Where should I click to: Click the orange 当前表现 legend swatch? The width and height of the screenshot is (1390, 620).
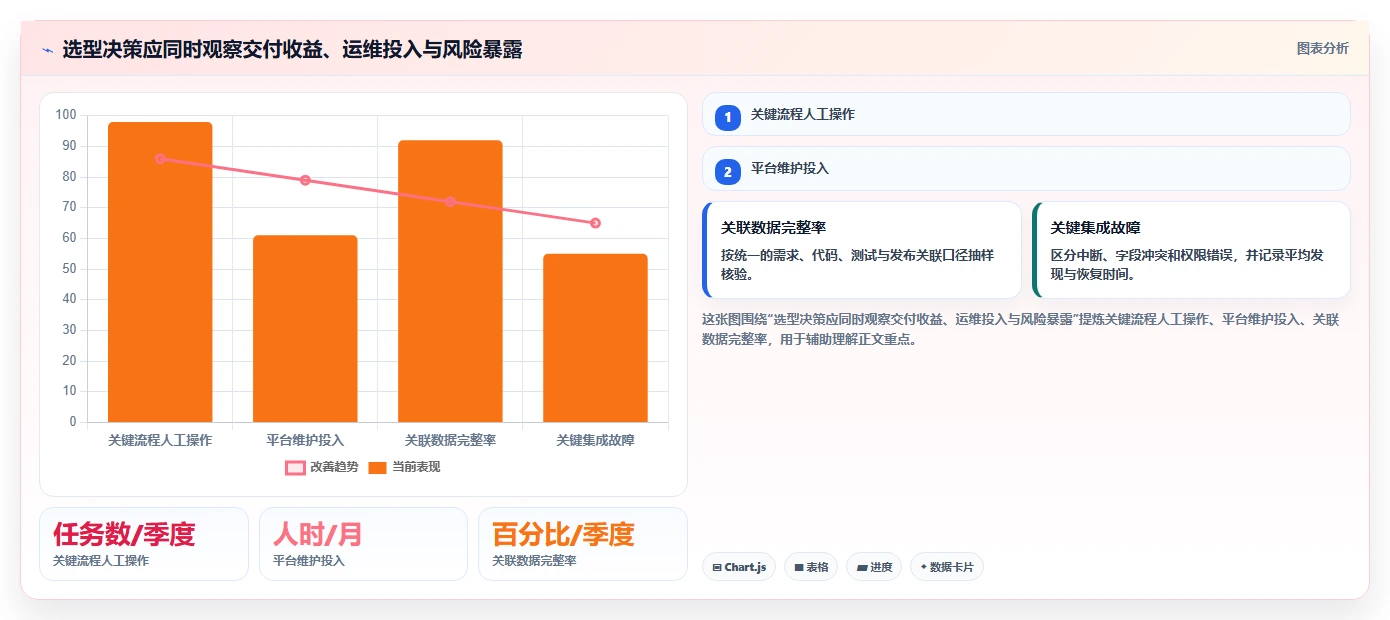tap(377, 467)
